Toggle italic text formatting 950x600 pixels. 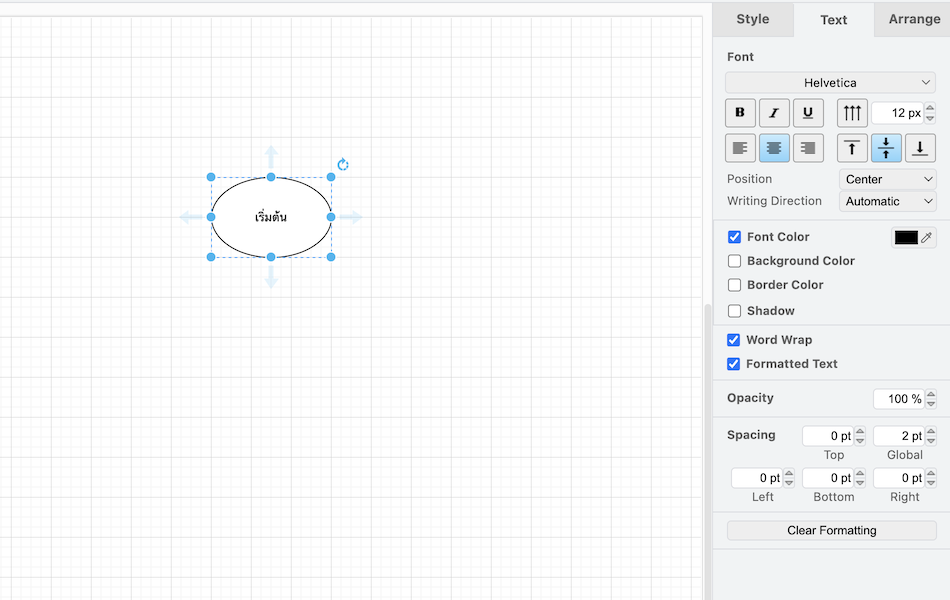tap(774, 113)
